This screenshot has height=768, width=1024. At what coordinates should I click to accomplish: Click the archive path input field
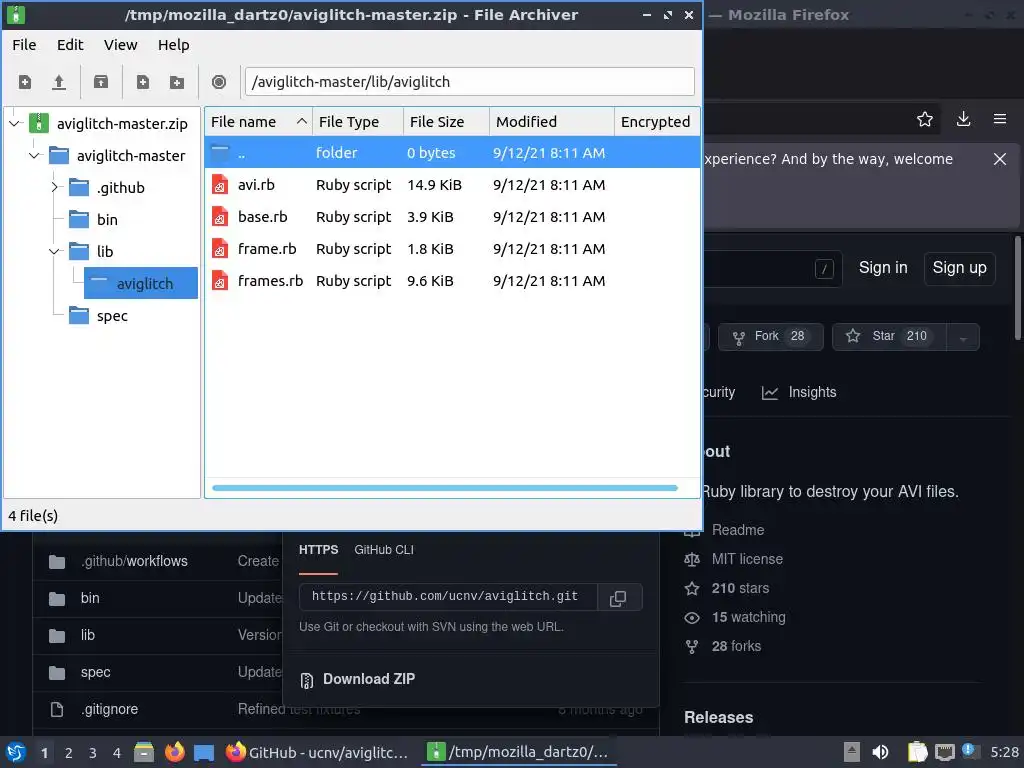470,82
